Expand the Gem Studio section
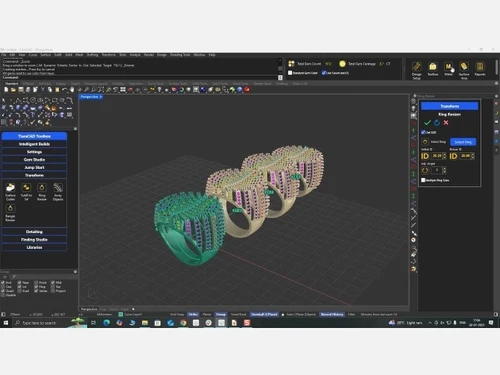Viewport: 500px width, 375px height. (34, 160)
